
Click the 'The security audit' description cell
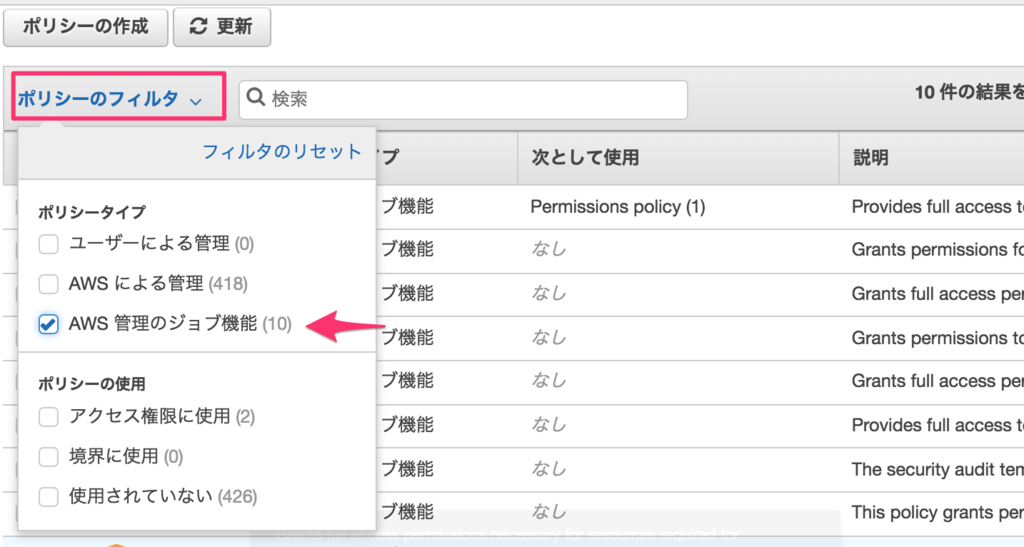(937, 469)
